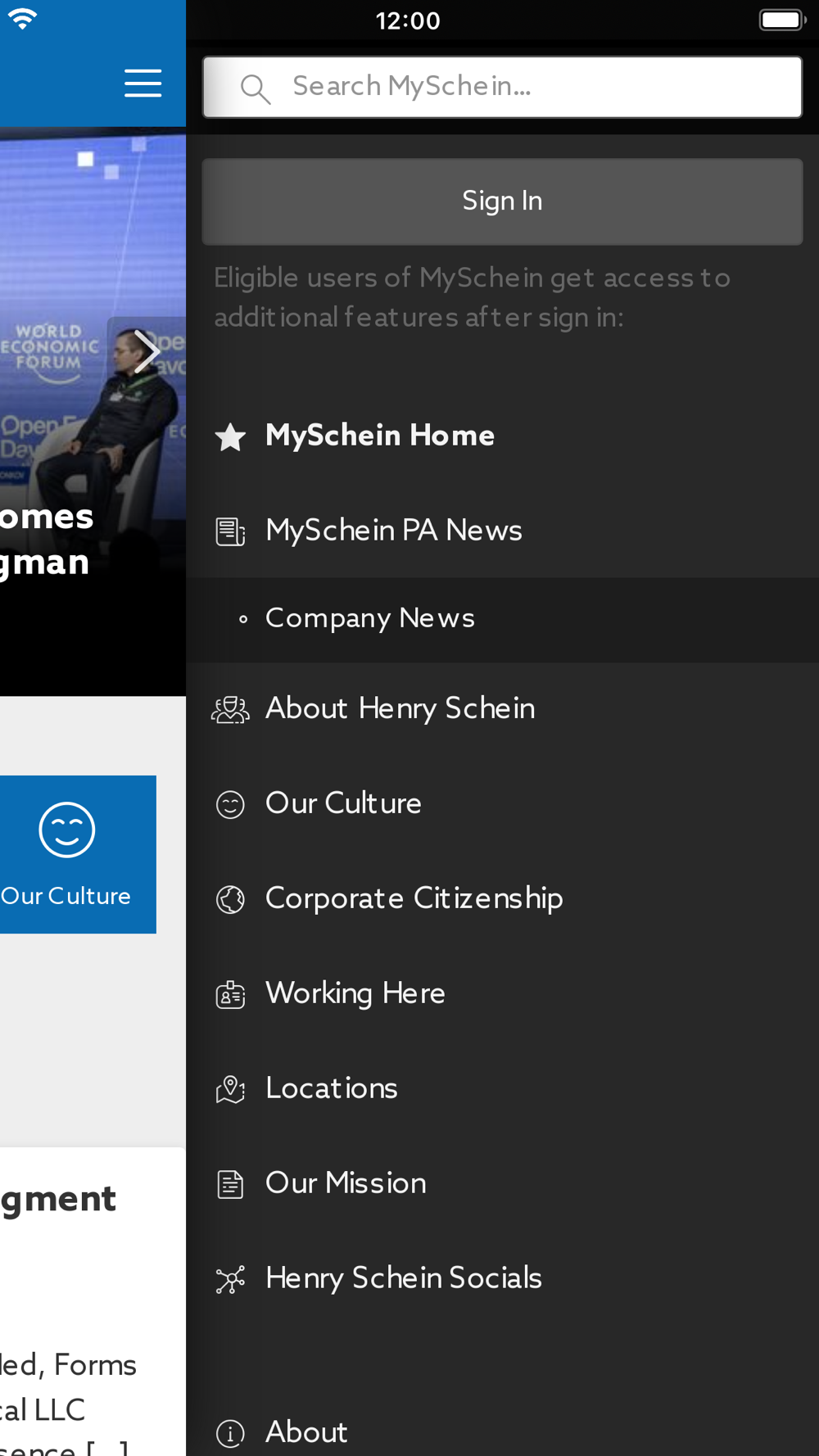Click the document icon for Our Mission

click(230, 1184)
